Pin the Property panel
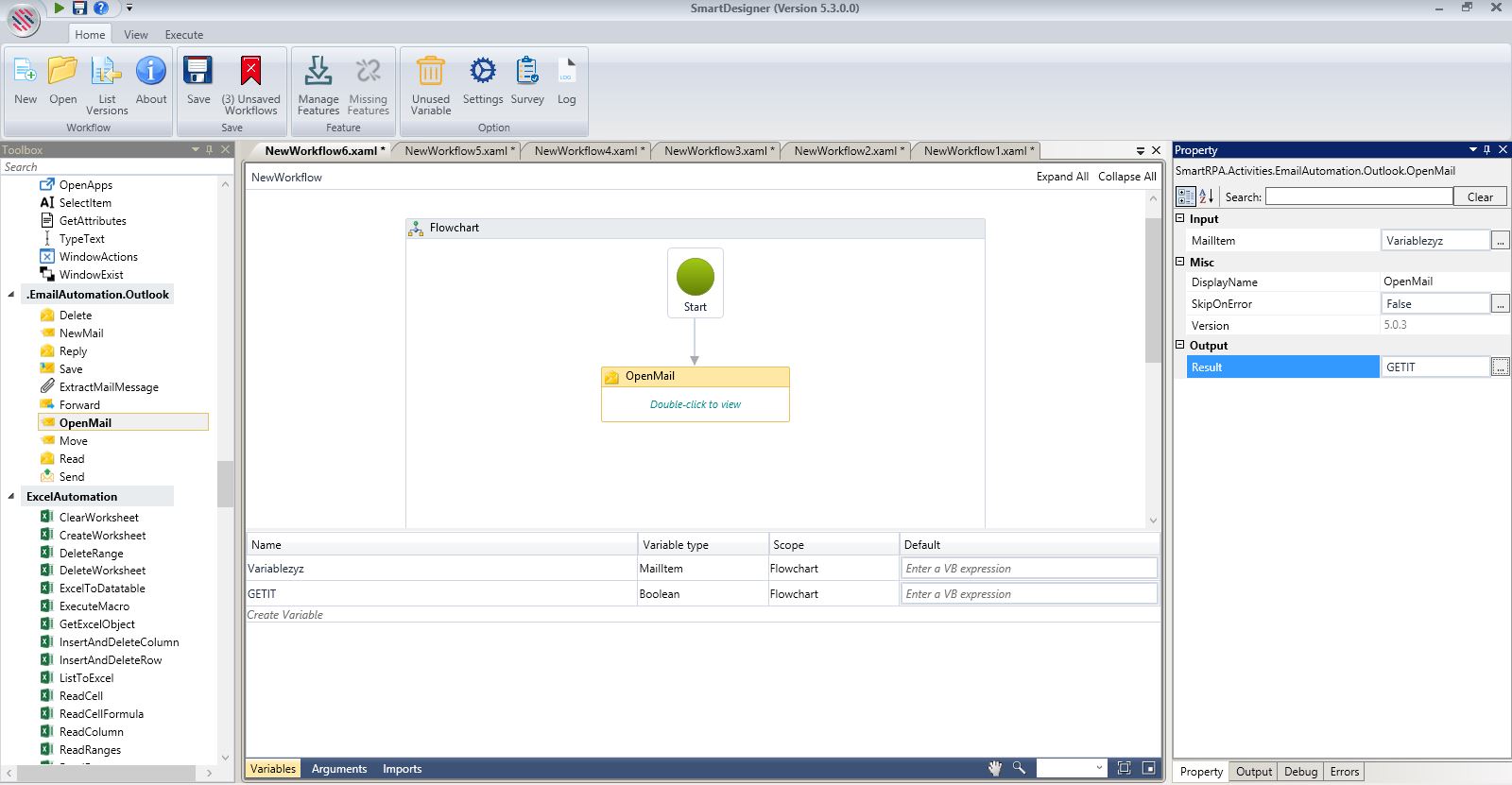The height and width of the screenshot is (785, 1512). (1487, 149)
